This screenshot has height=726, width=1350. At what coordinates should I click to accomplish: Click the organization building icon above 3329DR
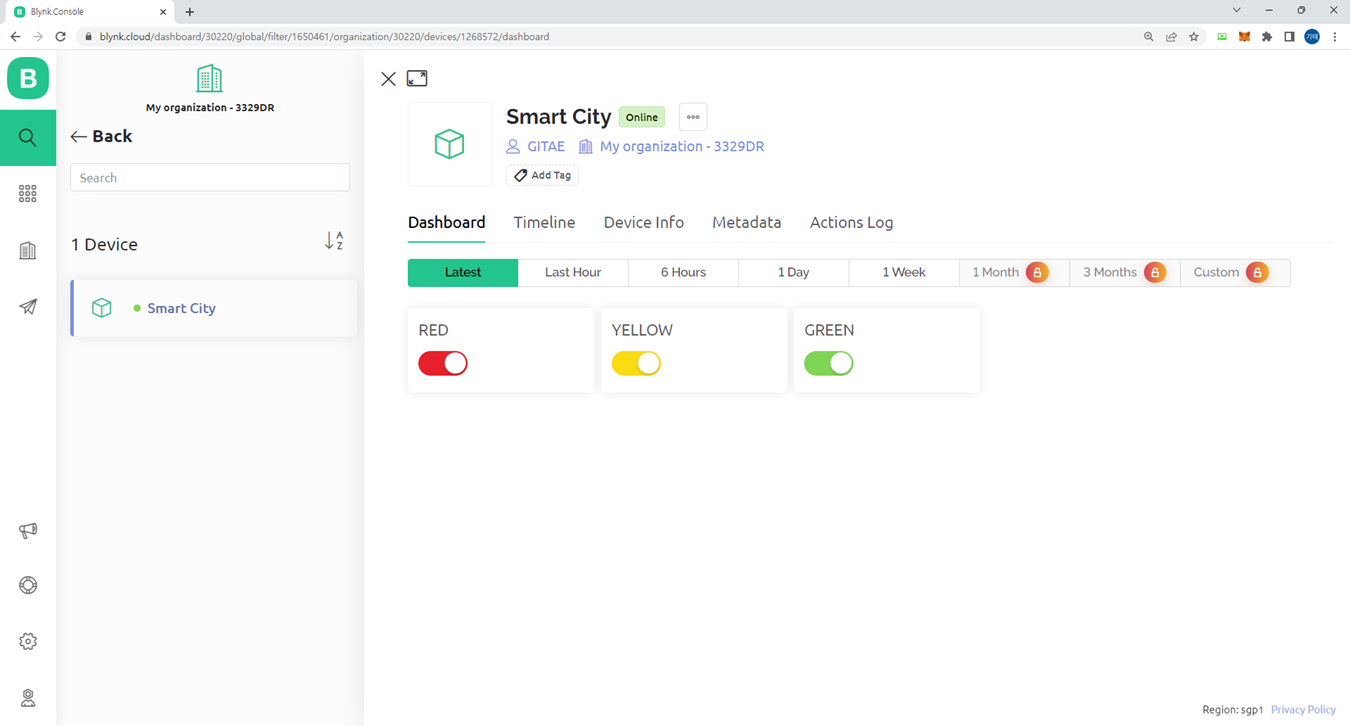pos(209,79)
